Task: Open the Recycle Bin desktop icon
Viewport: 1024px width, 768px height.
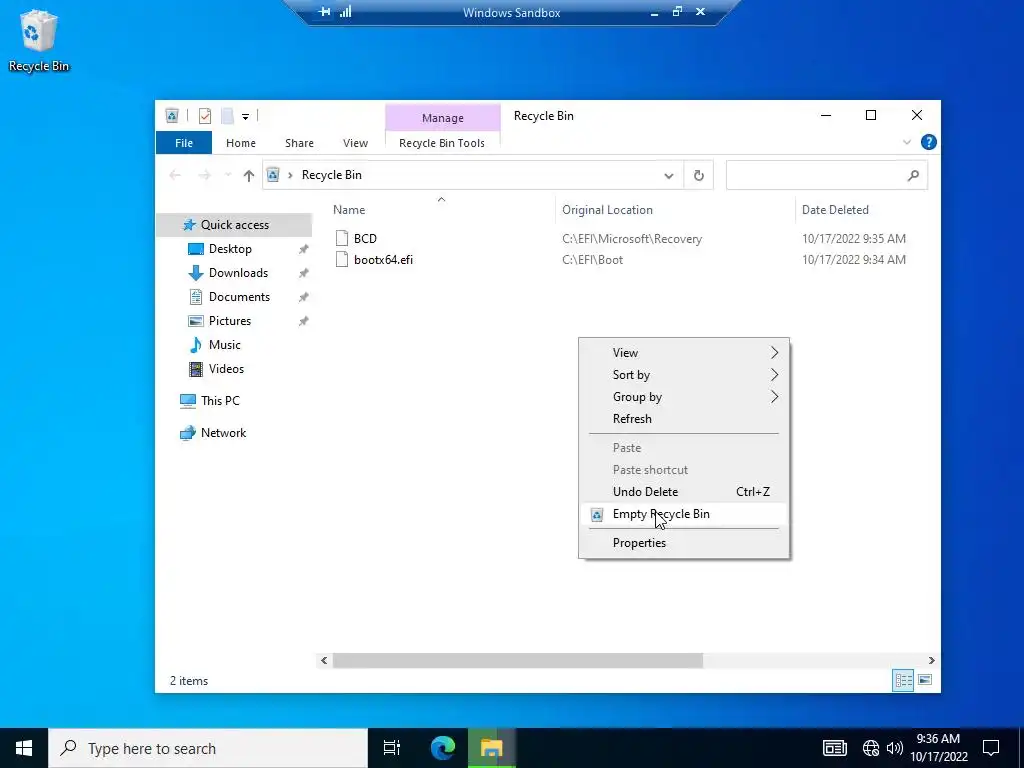Action: pyautogui.click(x=39, y=40)
